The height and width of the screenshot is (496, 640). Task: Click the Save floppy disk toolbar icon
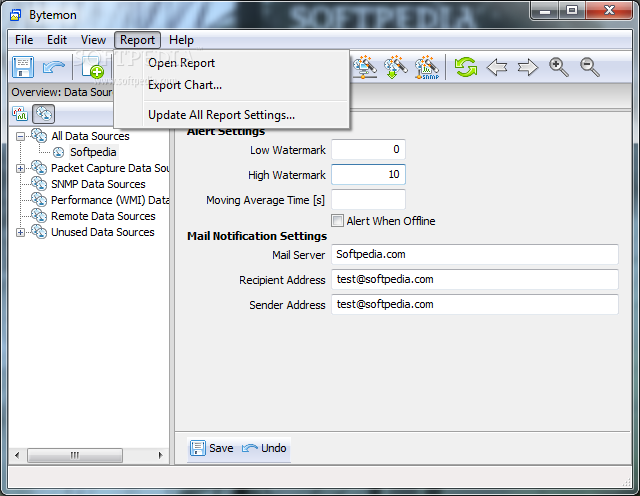23,67
